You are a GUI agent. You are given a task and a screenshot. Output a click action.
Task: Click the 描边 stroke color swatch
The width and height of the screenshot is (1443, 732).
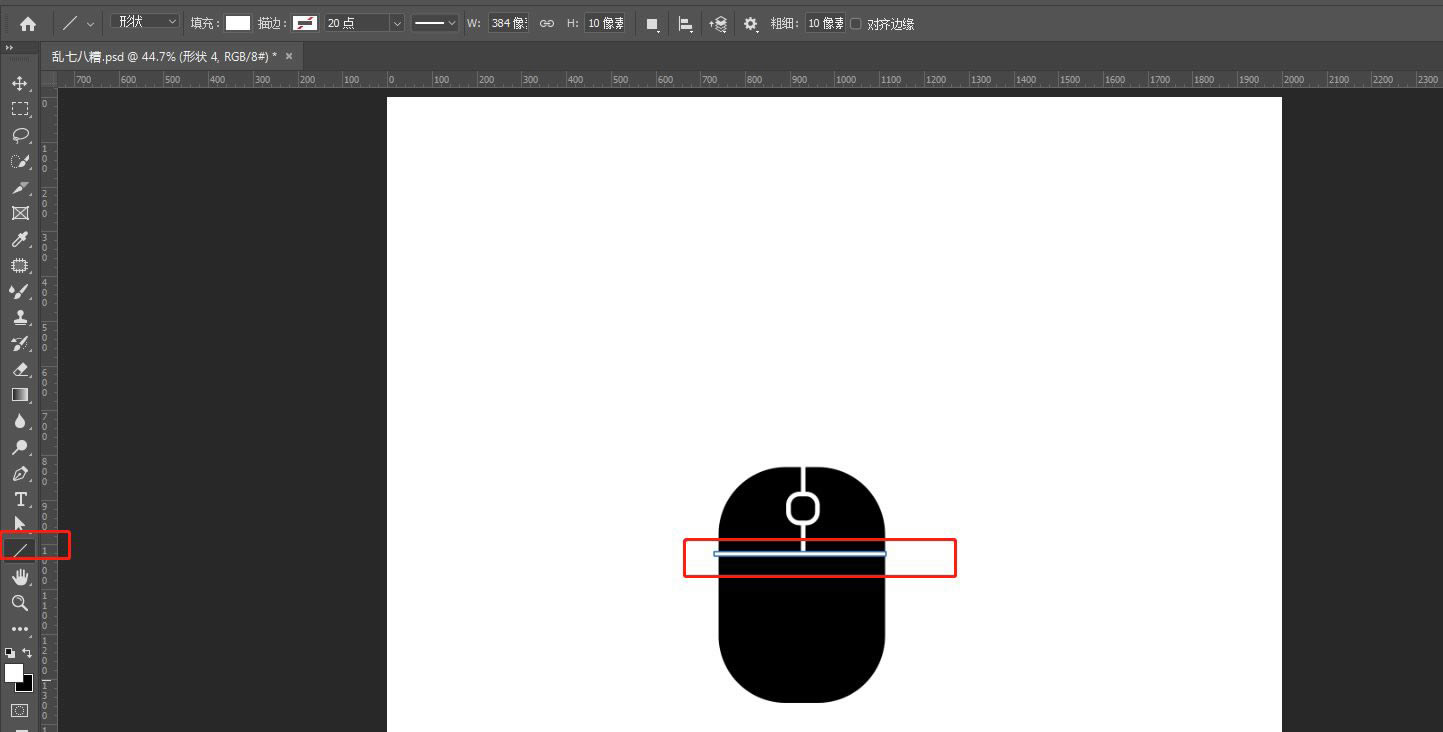tap(305, 23)
